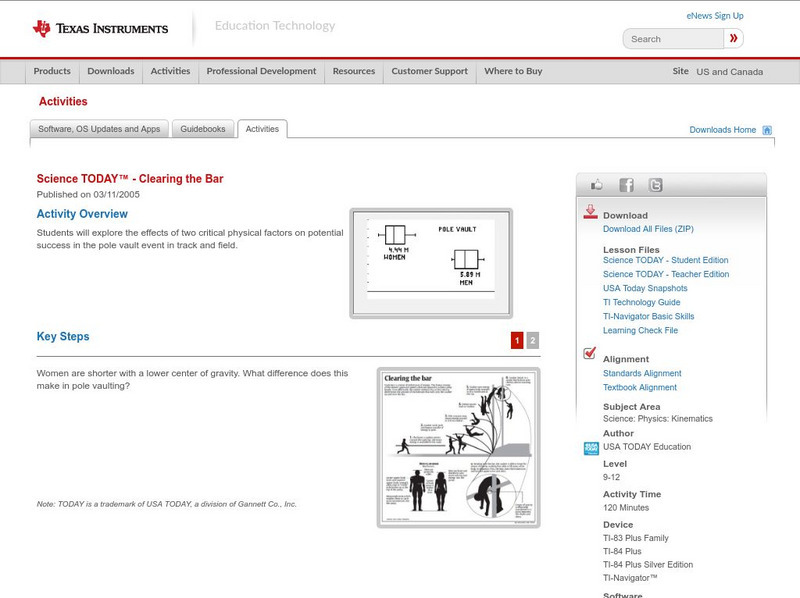The height and width of the screenshot is (598, 800).
Task: Open Learning Check File link
Action: click(x=640, y=331)
